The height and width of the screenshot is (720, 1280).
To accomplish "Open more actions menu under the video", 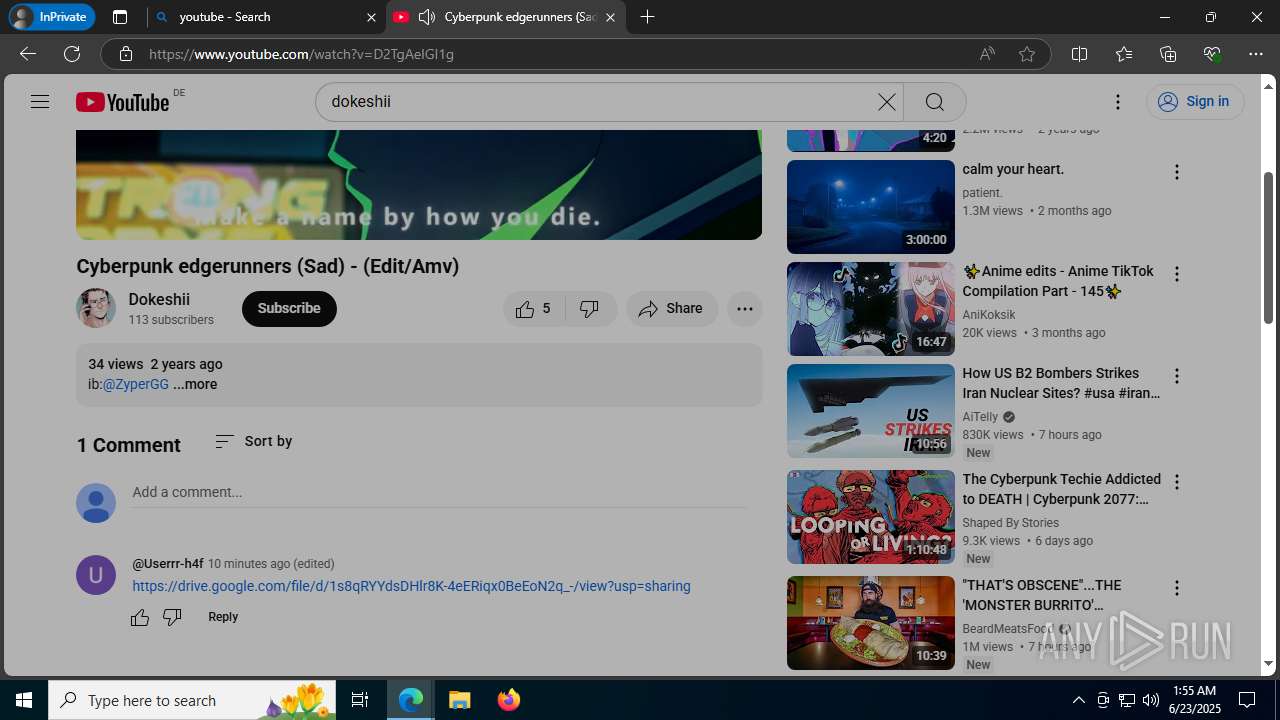I will [745, 309].
